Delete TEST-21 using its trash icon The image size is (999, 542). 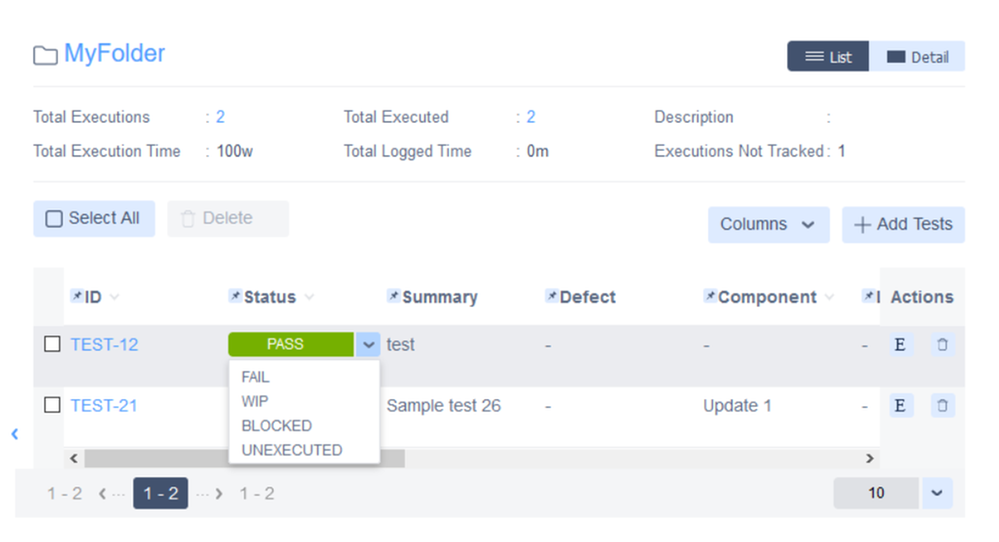(x=942, y=406)
